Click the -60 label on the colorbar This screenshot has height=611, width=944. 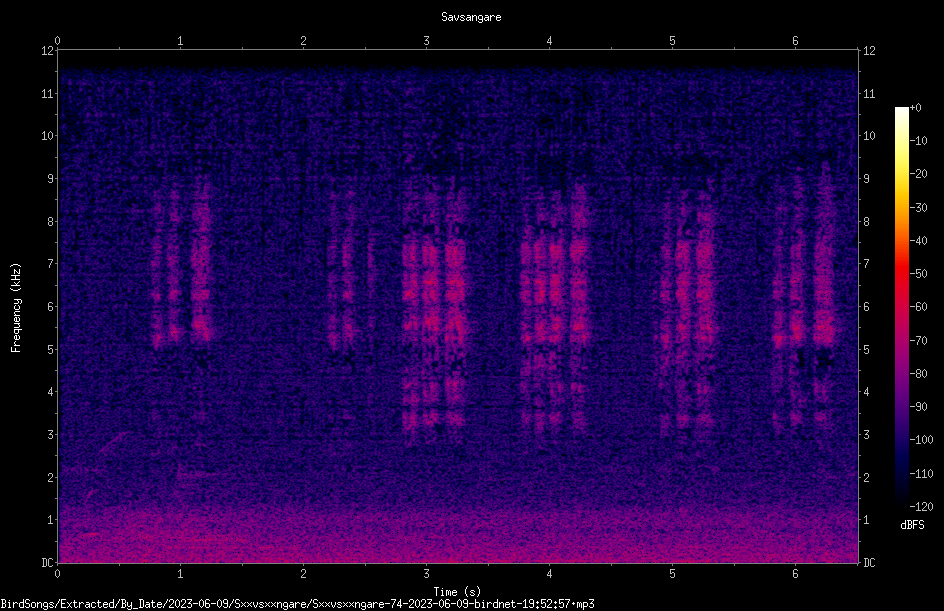pos(918,307)
